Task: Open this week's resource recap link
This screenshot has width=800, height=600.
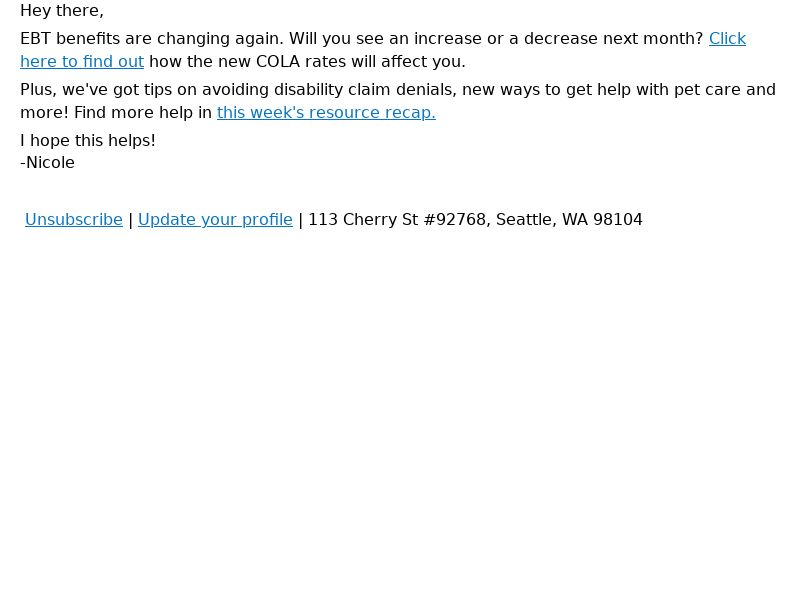Action: [326, 113]
